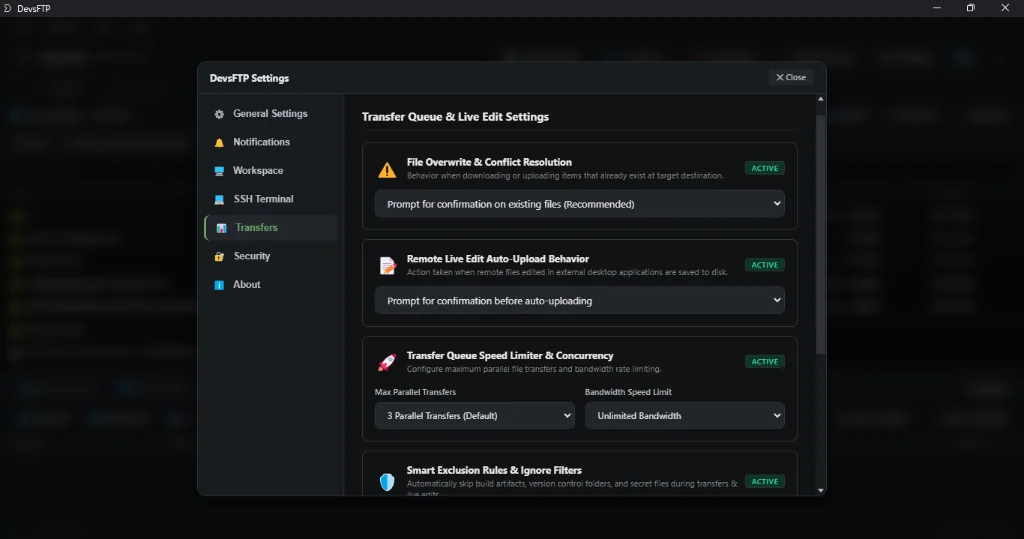Click 'Transfer Queue Speed Limiter & Concurrency' title
The height and width of the screenshot is (539, 1024).
point(510,355)
